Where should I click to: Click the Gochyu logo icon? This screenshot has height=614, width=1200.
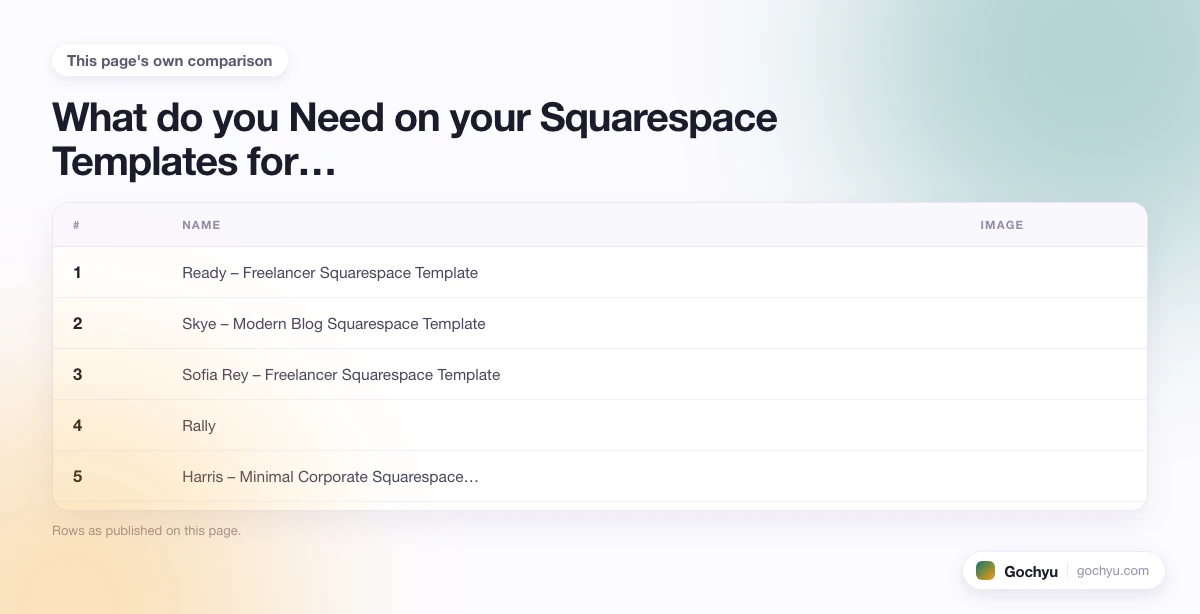[x=985, y=571]
